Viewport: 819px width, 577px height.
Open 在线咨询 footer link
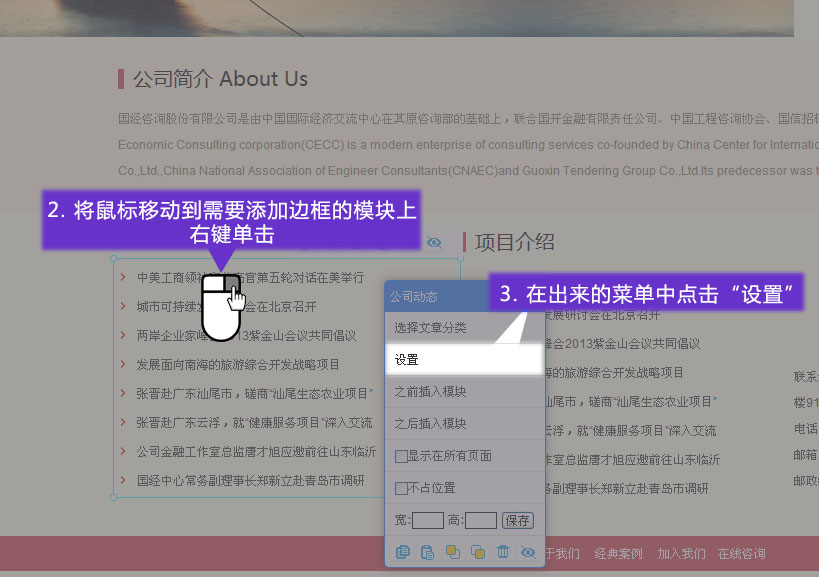pos(742,553)
